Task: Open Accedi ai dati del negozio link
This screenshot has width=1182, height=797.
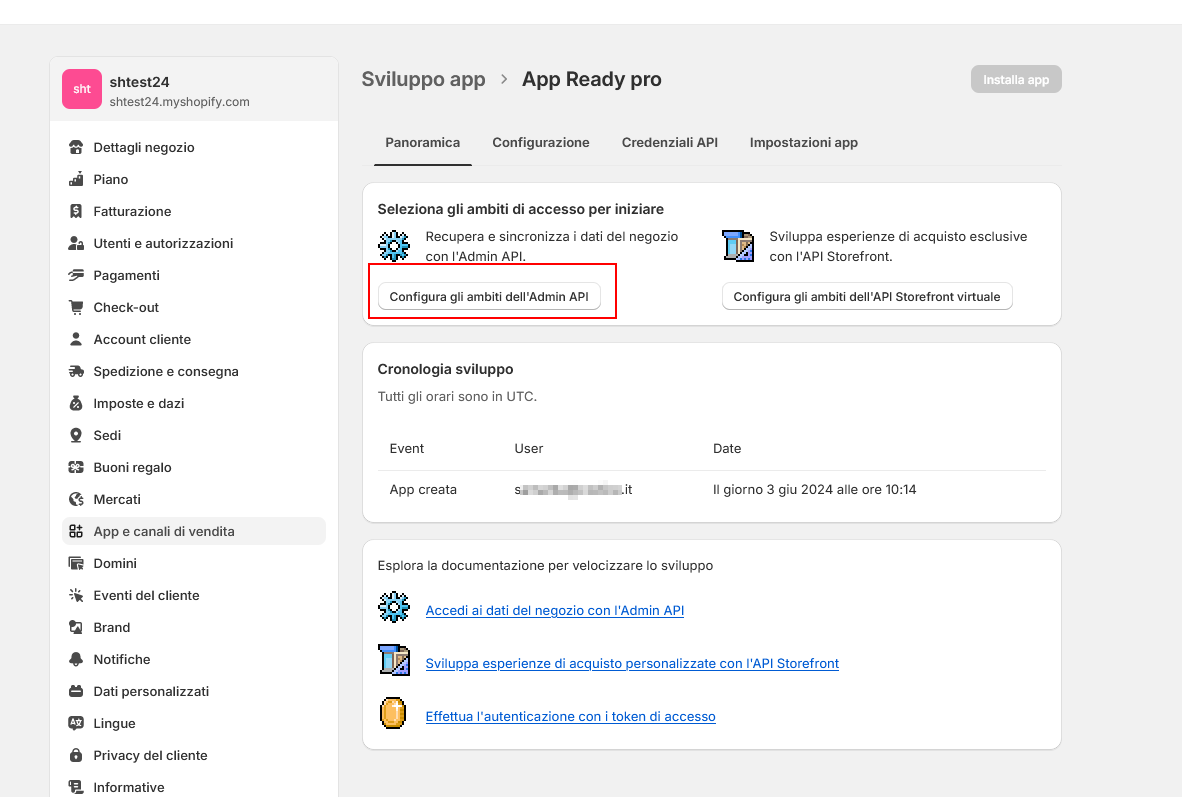Action: [555, 611]
